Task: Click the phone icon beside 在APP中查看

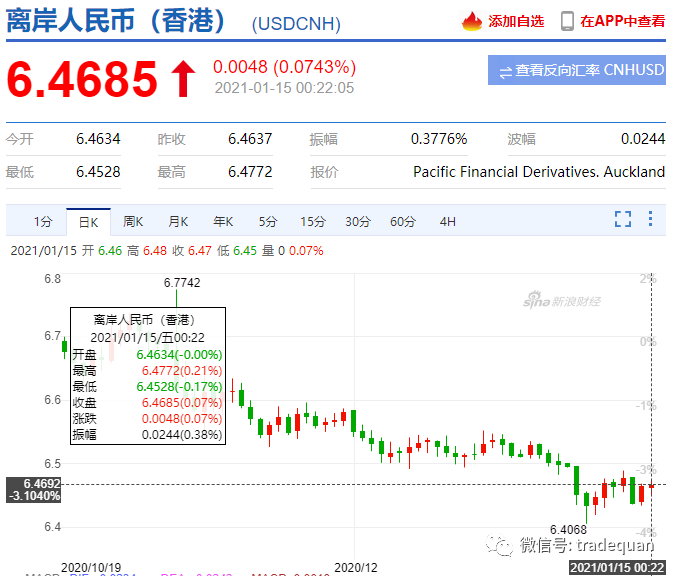Action: point(567,21)
